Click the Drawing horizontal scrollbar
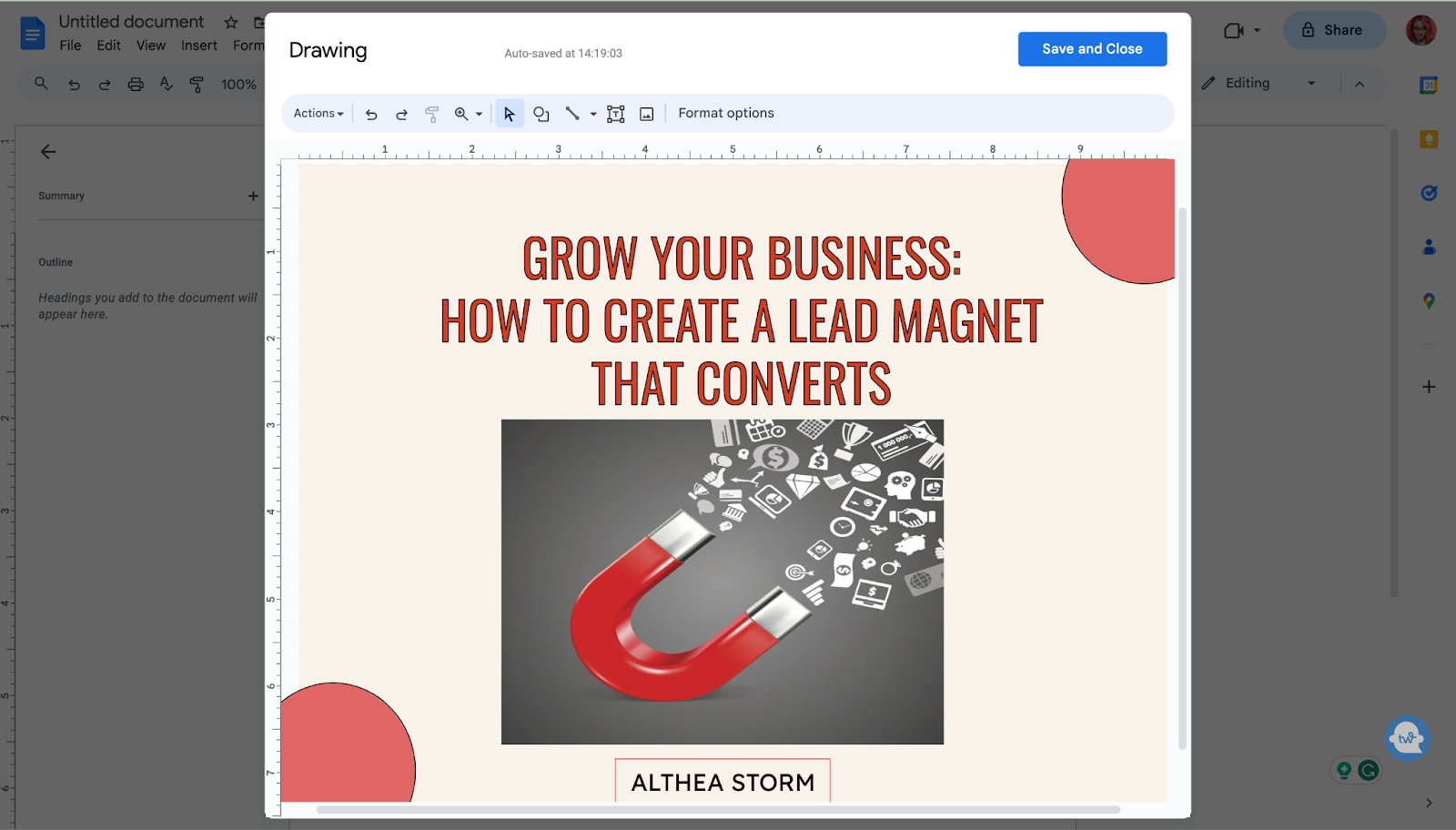Screen dimensions: 1456x830 click(718, 809)
